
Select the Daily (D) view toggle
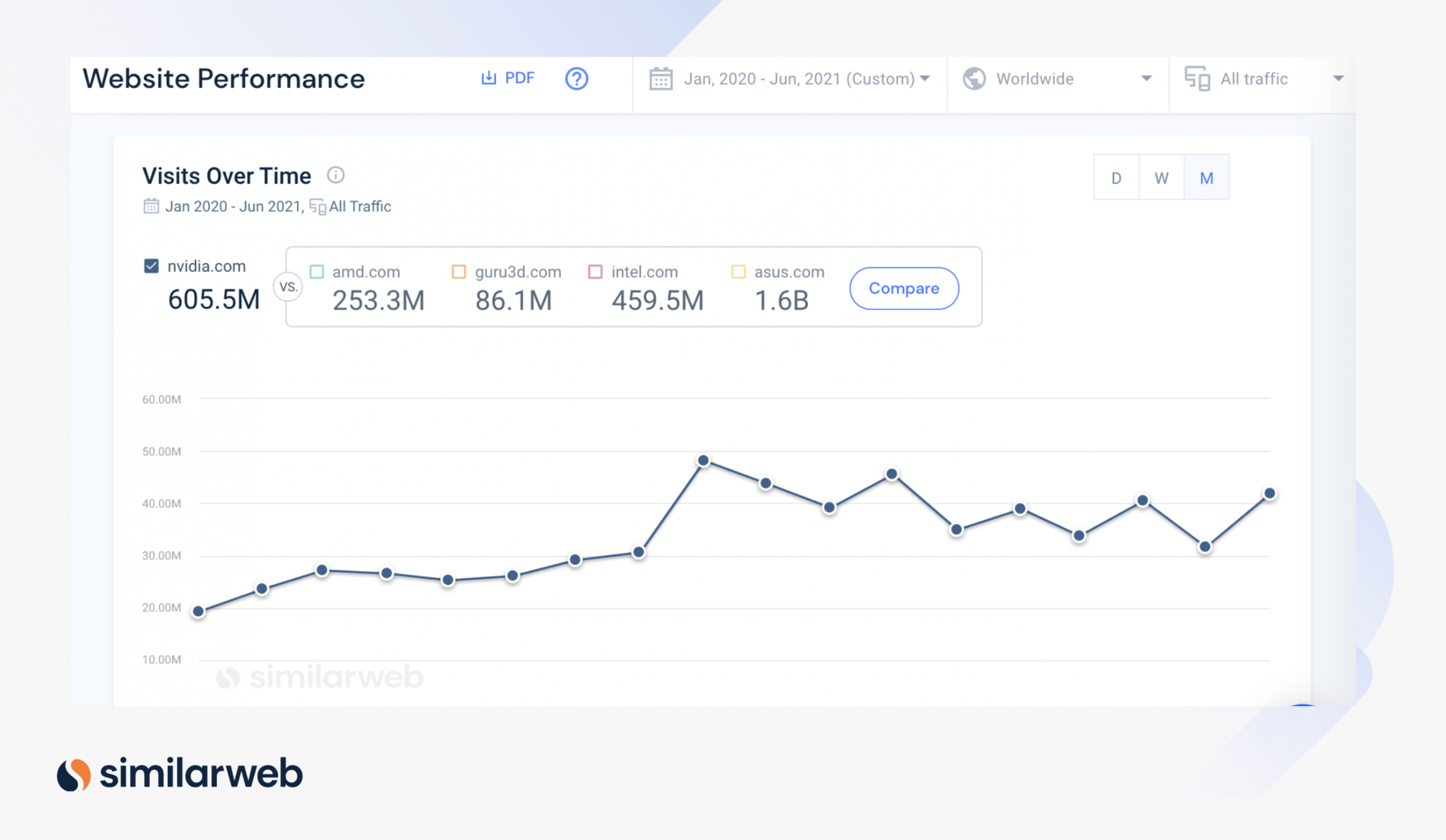pos(1118,178)
